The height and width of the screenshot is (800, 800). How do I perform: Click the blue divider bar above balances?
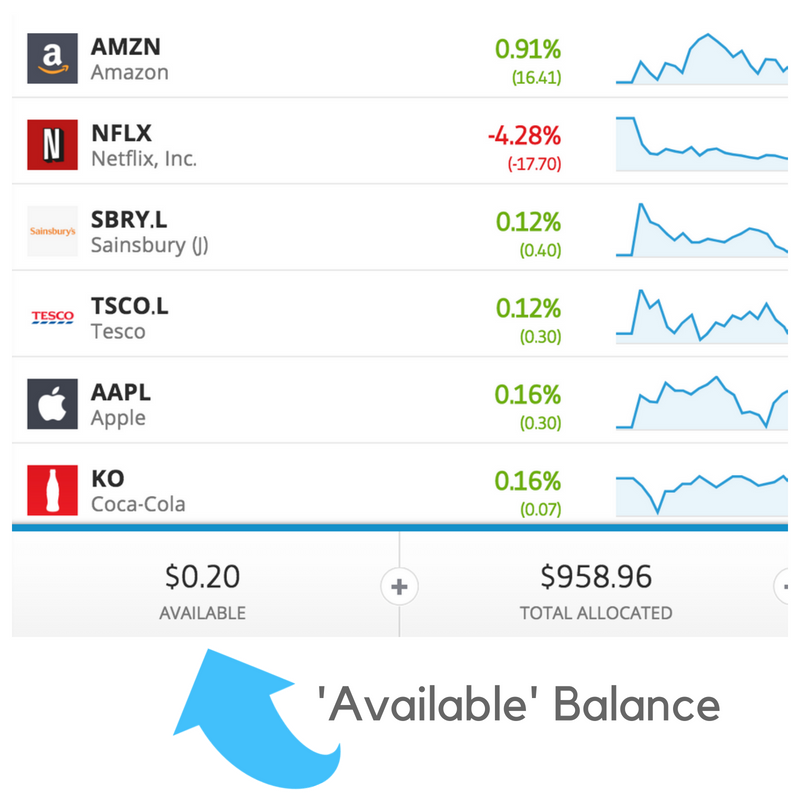400,527
